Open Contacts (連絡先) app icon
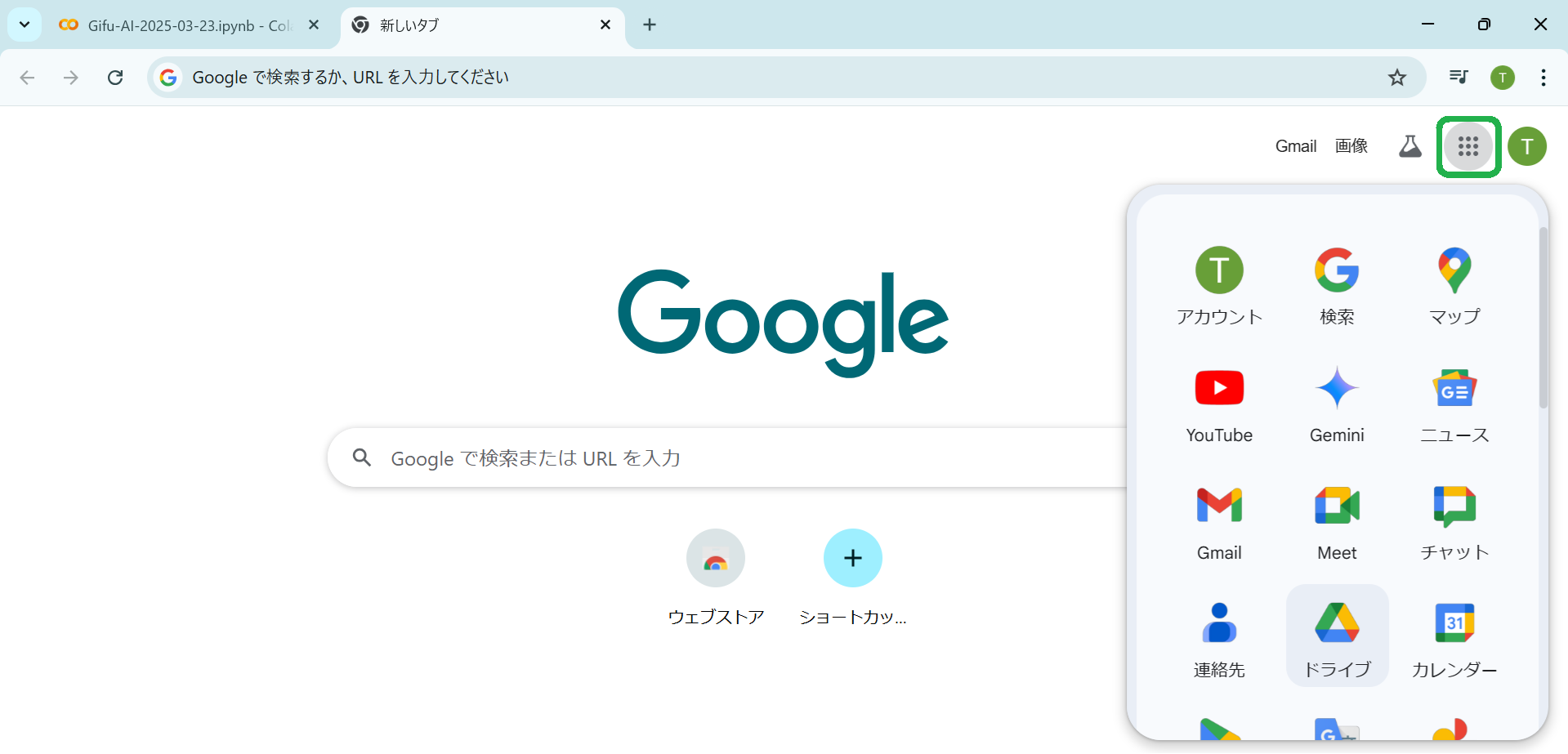The image size is (1568, 754). [x=1219, y=638]
